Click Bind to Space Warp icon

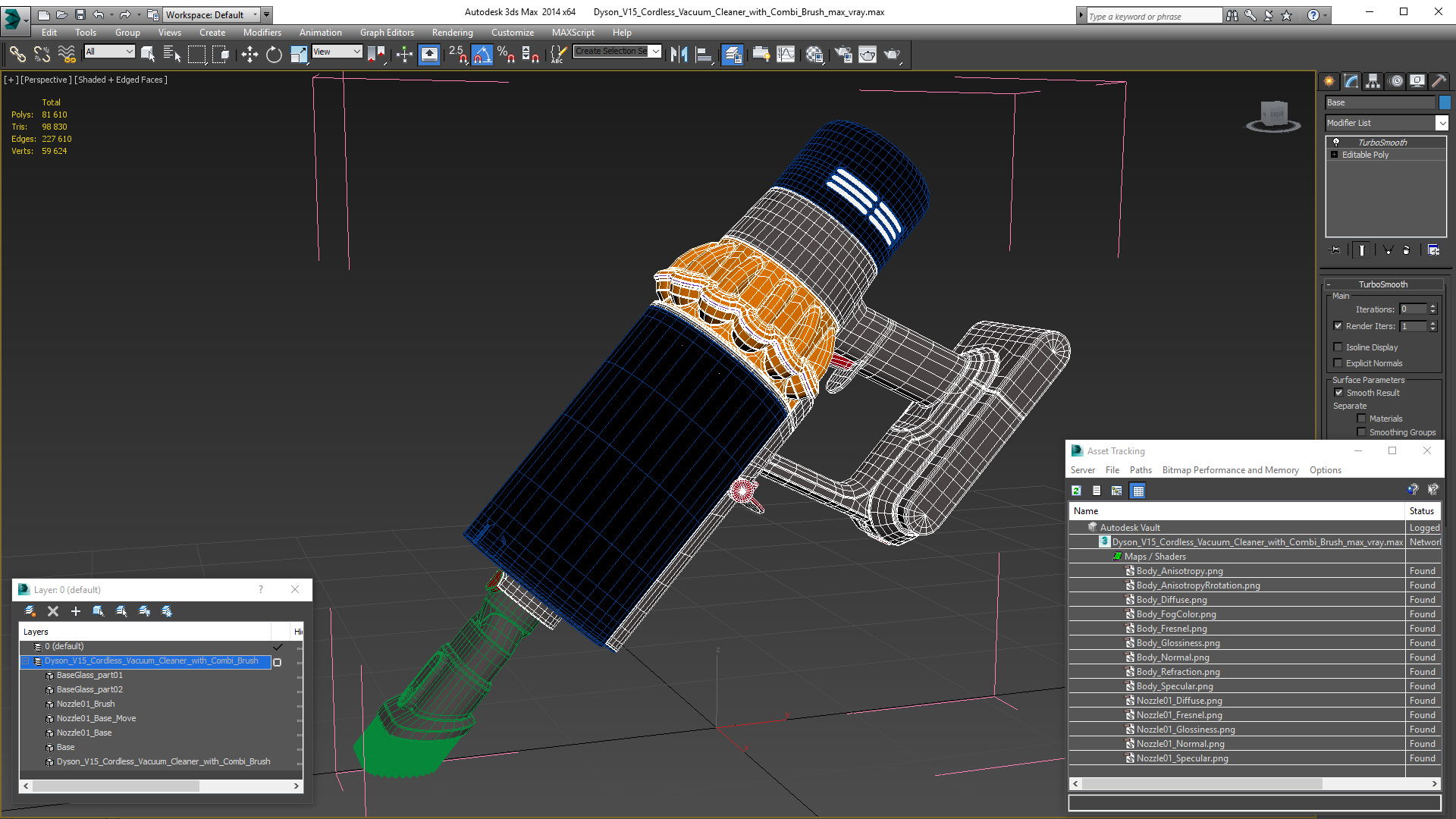point(67,54)
